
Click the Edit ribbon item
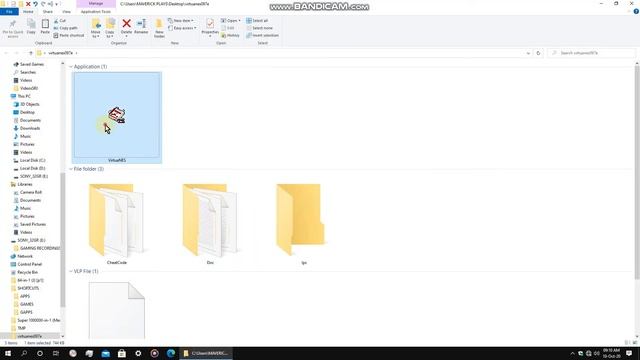(228, 28)
